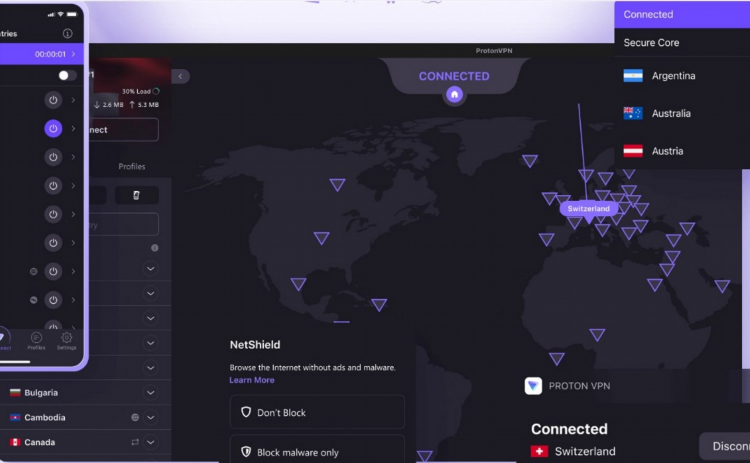This screenshot has height=463, width=750.
Task: Choose Argentina from the country list
Action: 682,76
